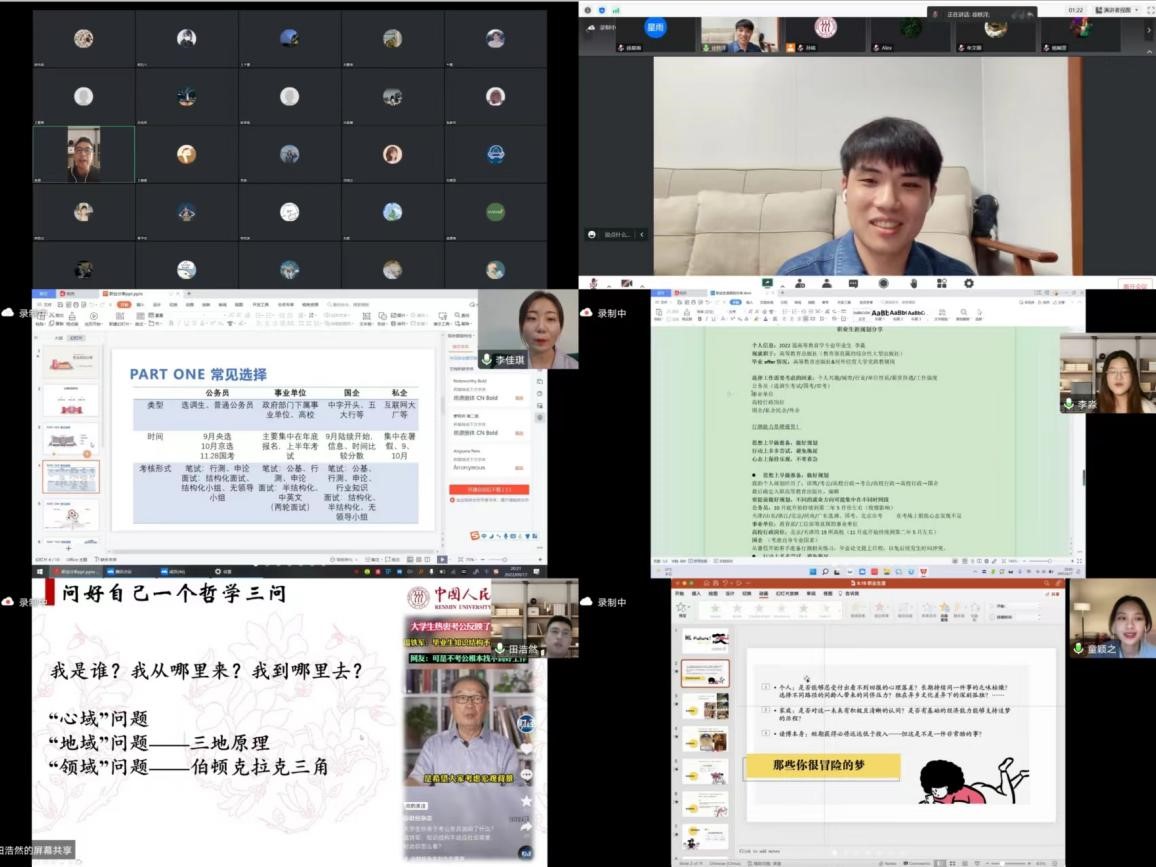Click the camera icon in the meeting toolbar

click(628, 284)
